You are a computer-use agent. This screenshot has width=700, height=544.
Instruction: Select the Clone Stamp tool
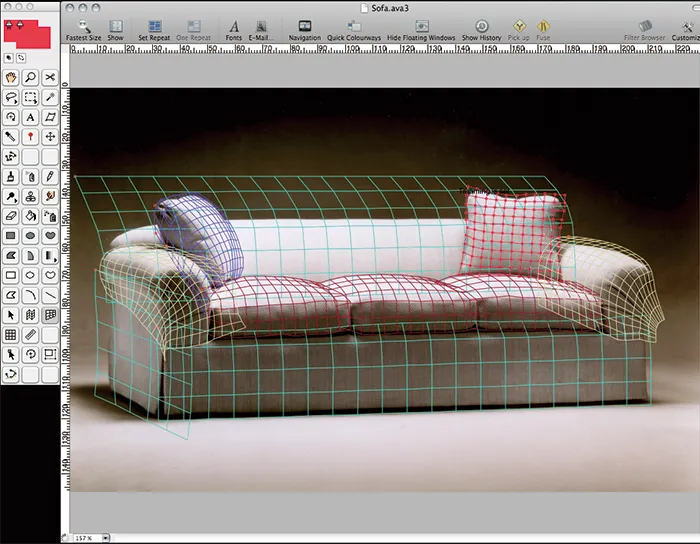30,196
